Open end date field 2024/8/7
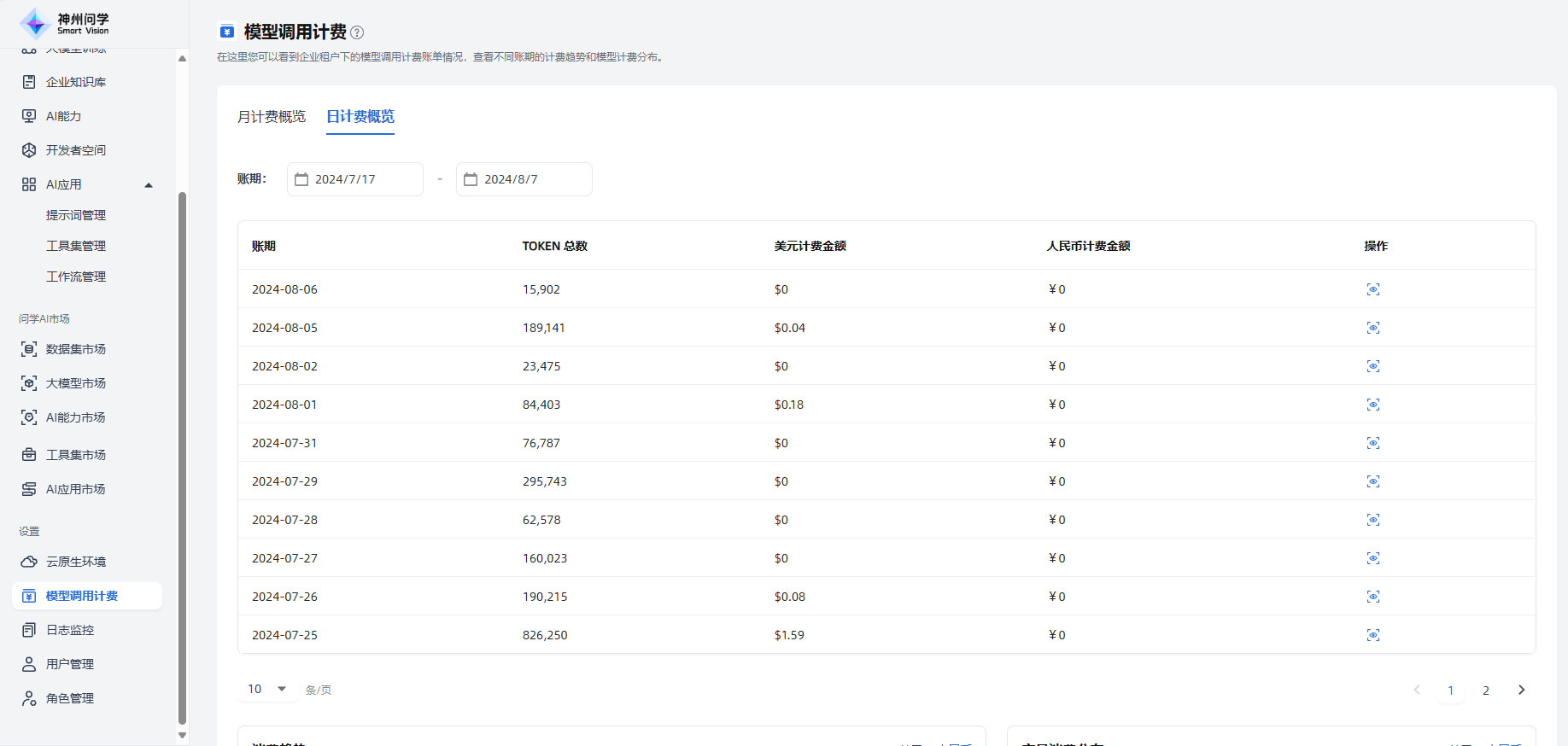Image resolution: width=1568 pixels, height=746 pixels. click(524, 179)
